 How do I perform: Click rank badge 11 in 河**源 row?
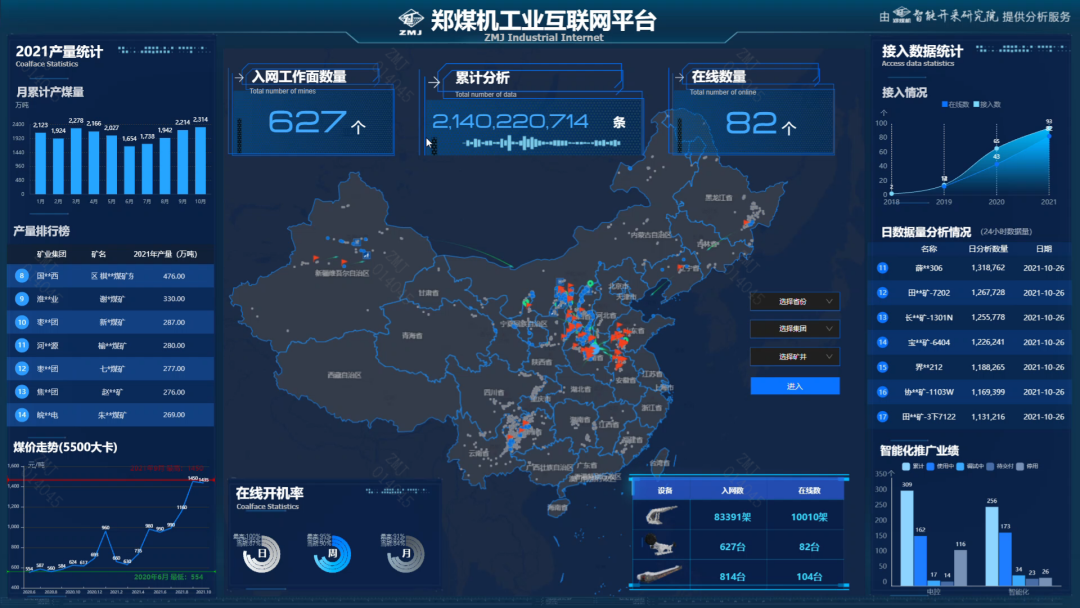[22, 346]
